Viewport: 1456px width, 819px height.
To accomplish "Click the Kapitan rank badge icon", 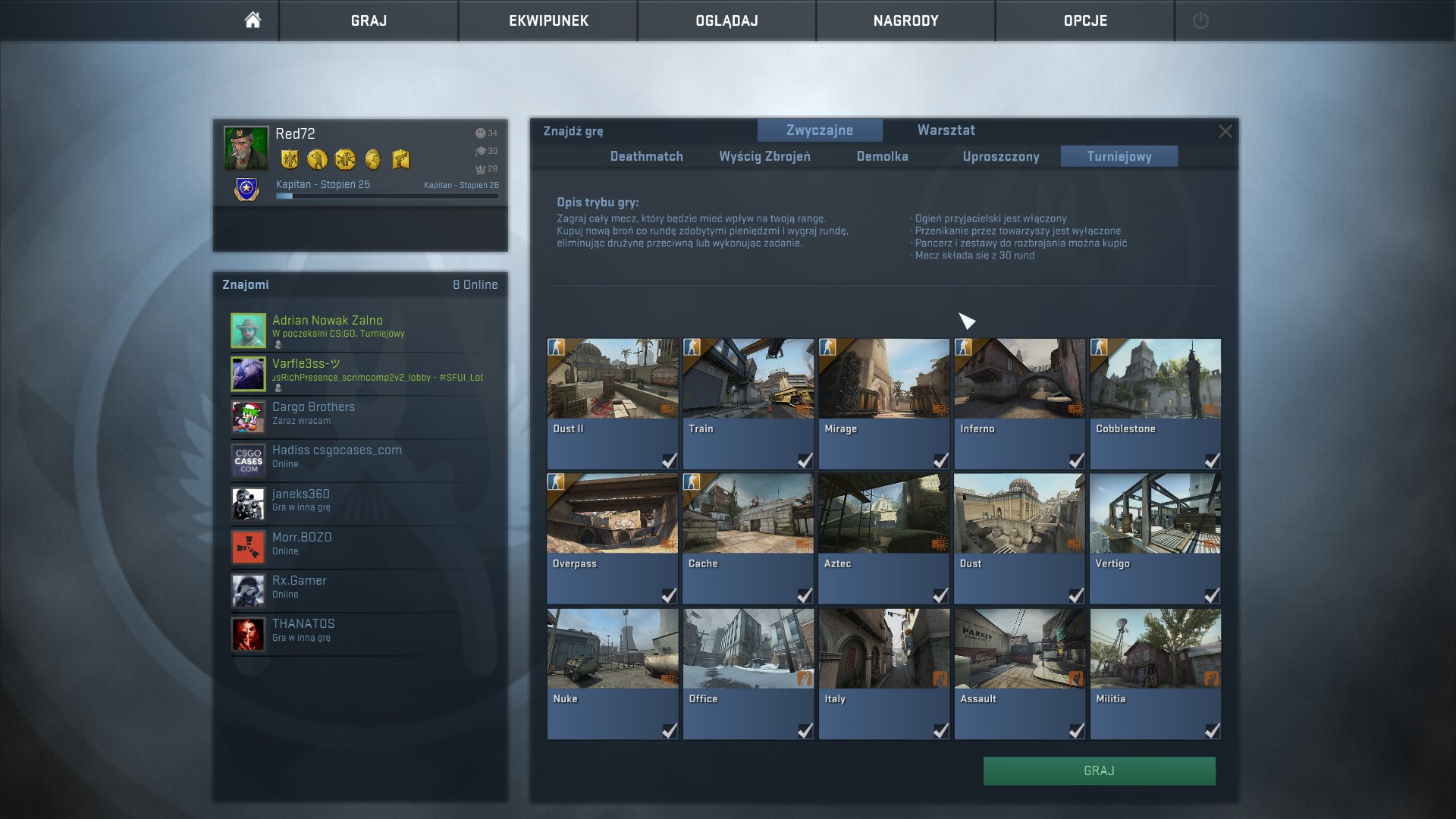I will 246,190.
